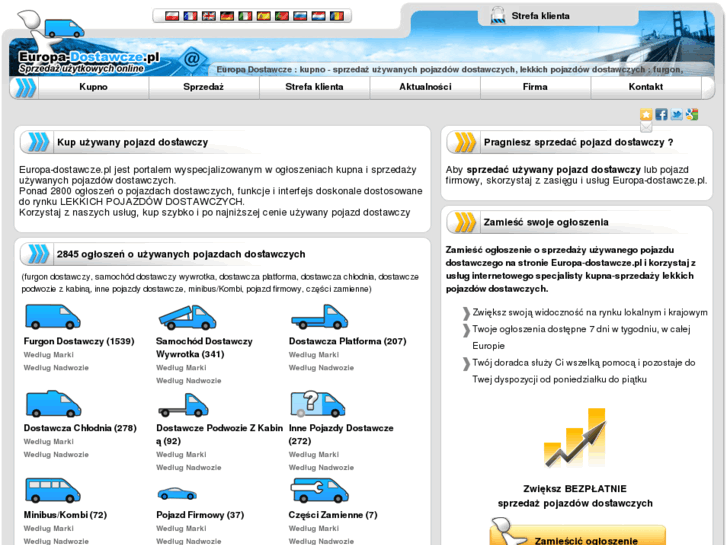Image resolution: width=727 pixels, height=545 pixels.
Task: Click the Dostawcza Platforma flatbed icon
Action: (319, 317)
